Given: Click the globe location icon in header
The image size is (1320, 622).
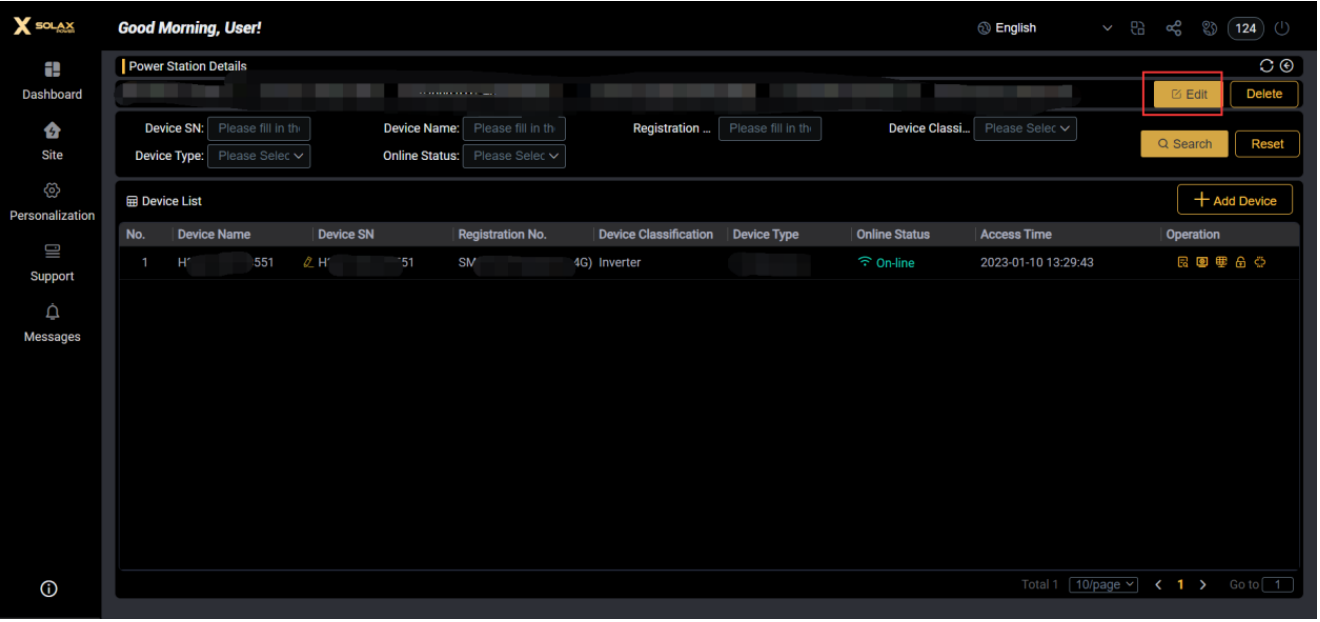Looking at the screenshot, I should [1209, 29].
